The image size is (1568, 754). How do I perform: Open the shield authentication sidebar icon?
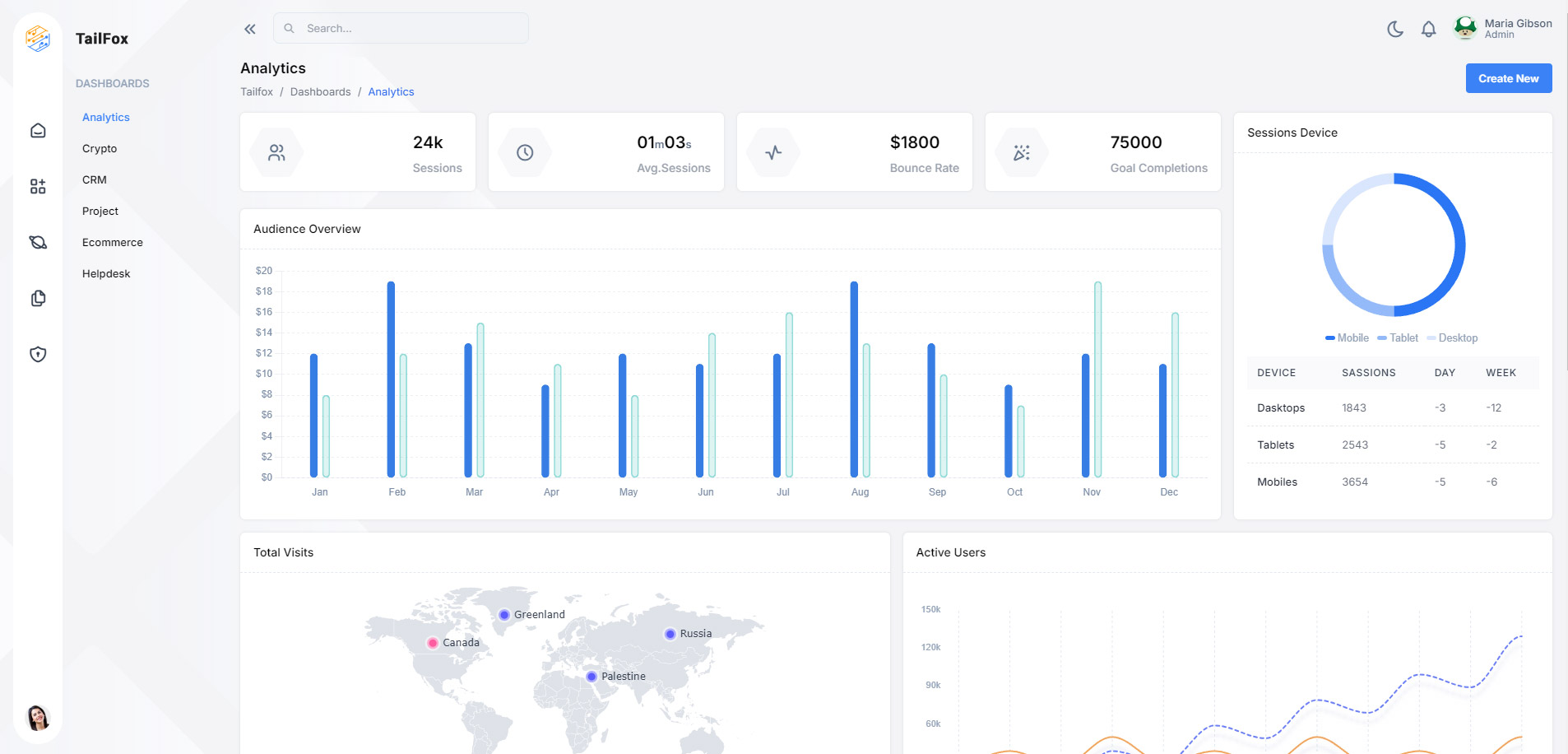coord(38,355)
